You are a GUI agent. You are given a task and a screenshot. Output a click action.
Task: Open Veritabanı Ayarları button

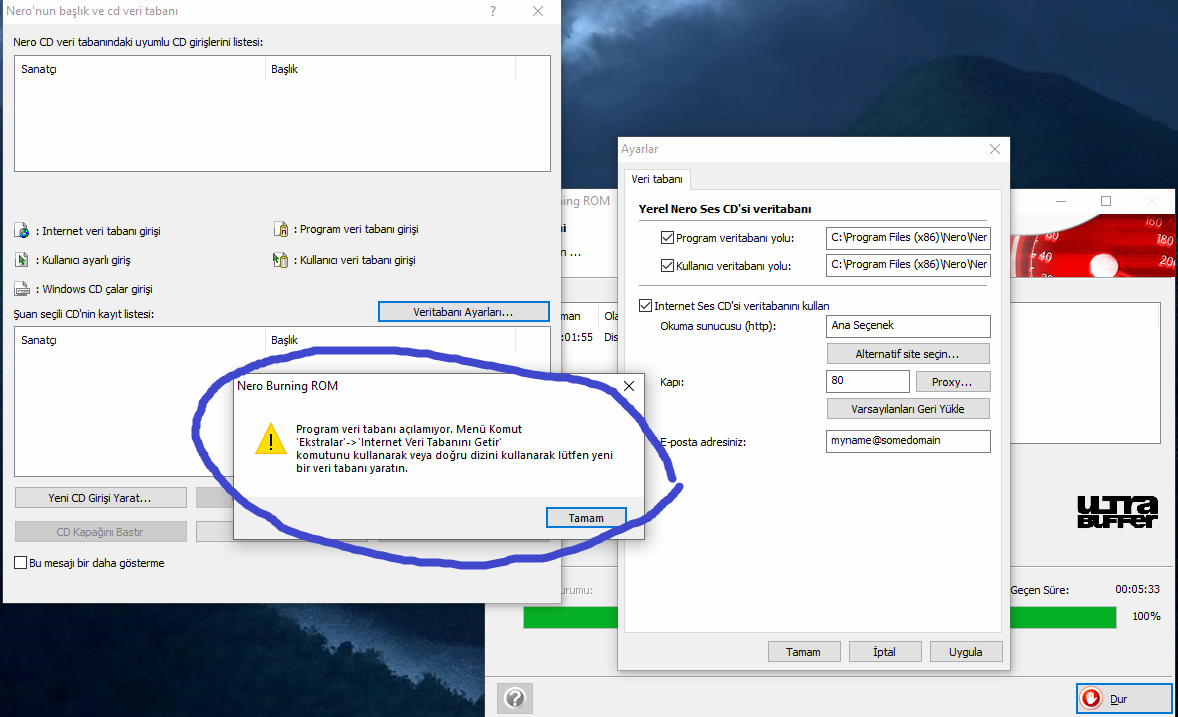tap(464, 312)
